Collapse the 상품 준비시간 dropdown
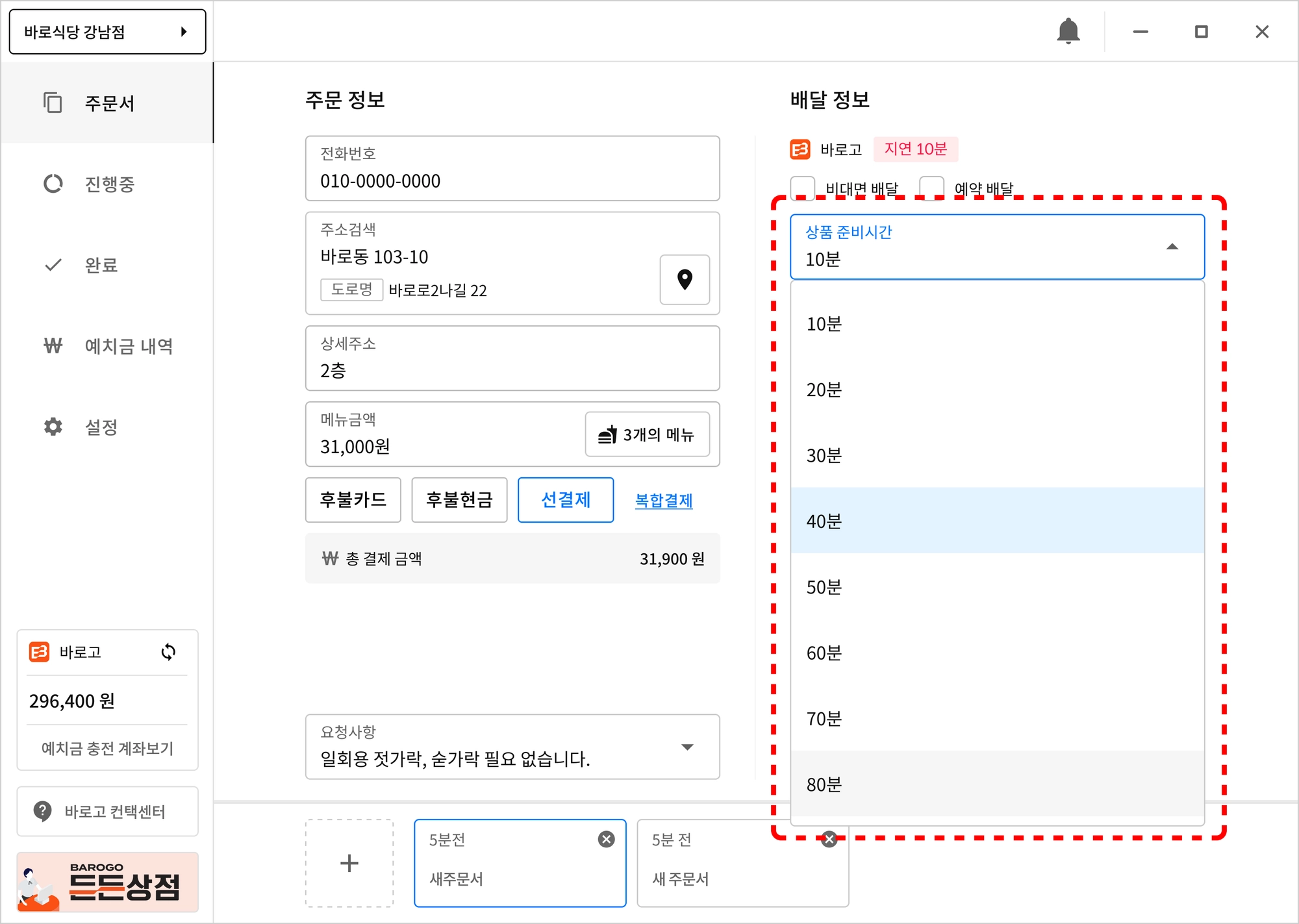Image resolution: width=1299 pixels, height=924 pixels. coord(1172,247)
